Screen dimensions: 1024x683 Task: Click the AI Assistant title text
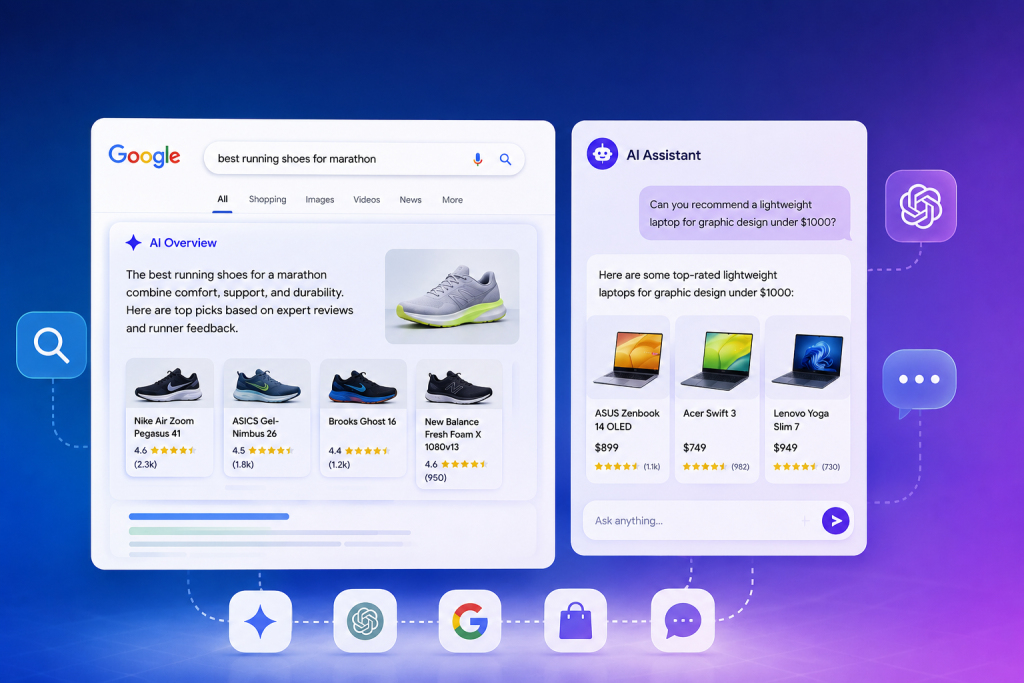pyautogui.click(x=664, y=155)
